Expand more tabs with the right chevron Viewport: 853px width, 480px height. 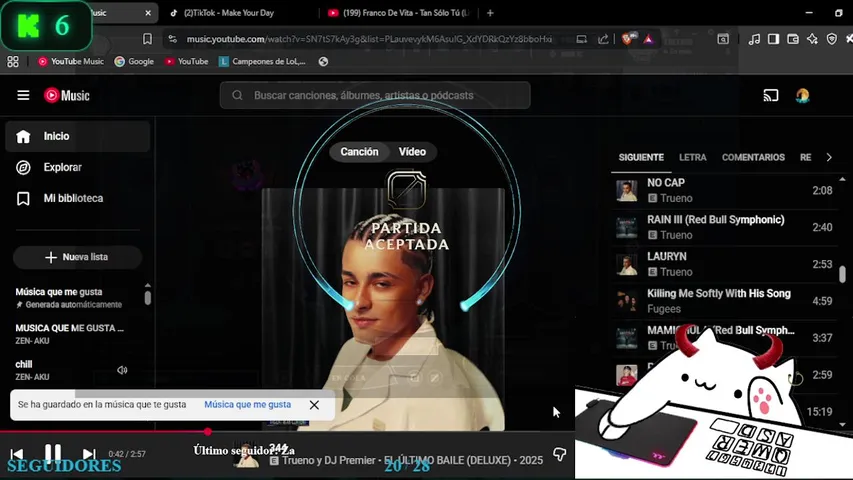[x=829, y=157]
